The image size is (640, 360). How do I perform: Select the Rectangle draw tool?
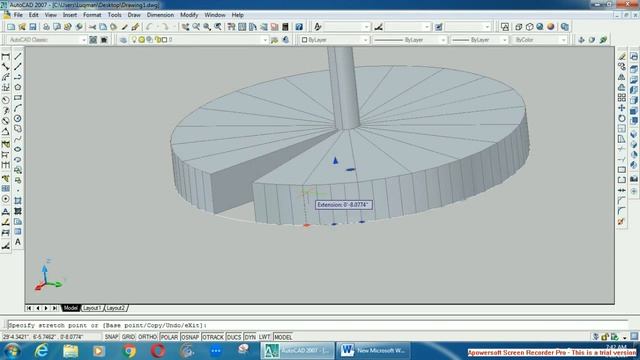[x=18, y=98]
